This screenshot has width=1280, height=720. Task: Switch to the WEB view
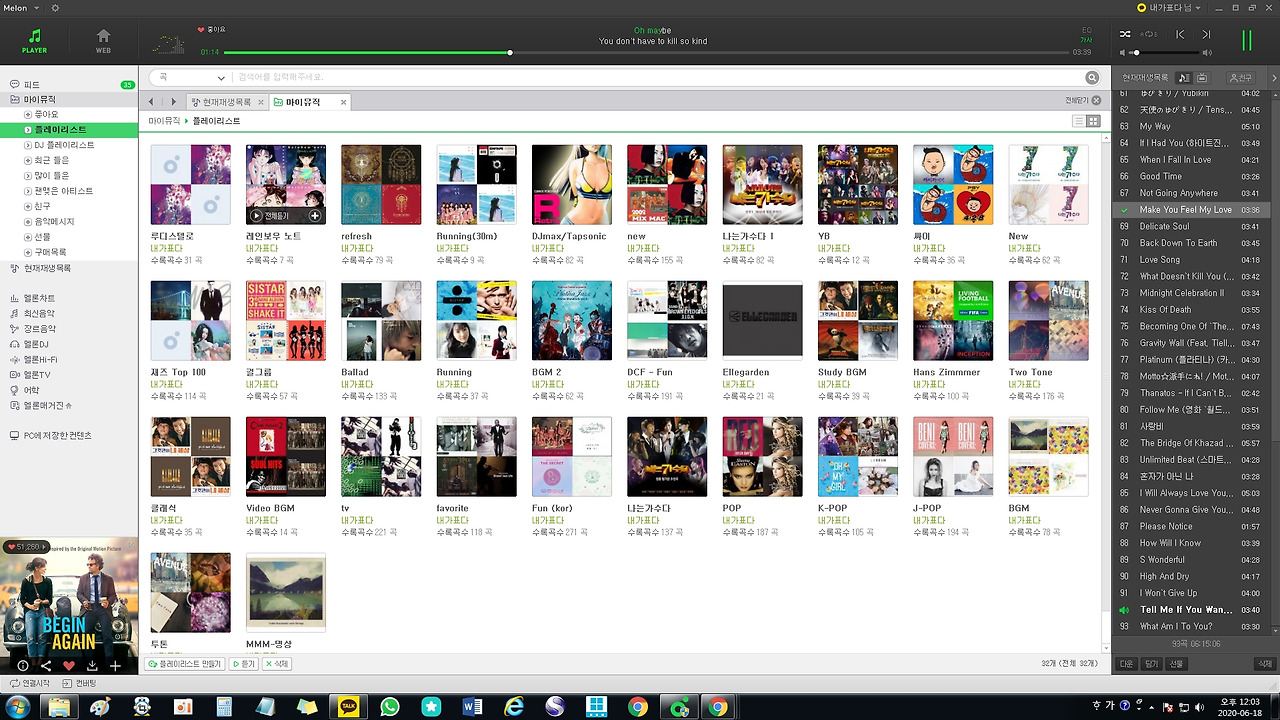[x=103, y=41]
